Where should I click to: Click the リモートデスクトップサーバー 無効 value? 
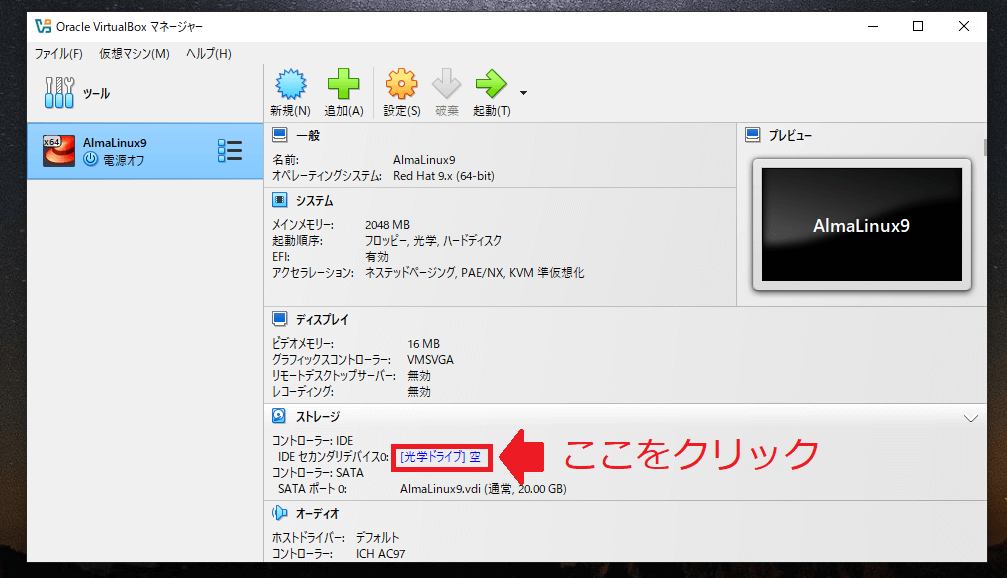point(419,376)
